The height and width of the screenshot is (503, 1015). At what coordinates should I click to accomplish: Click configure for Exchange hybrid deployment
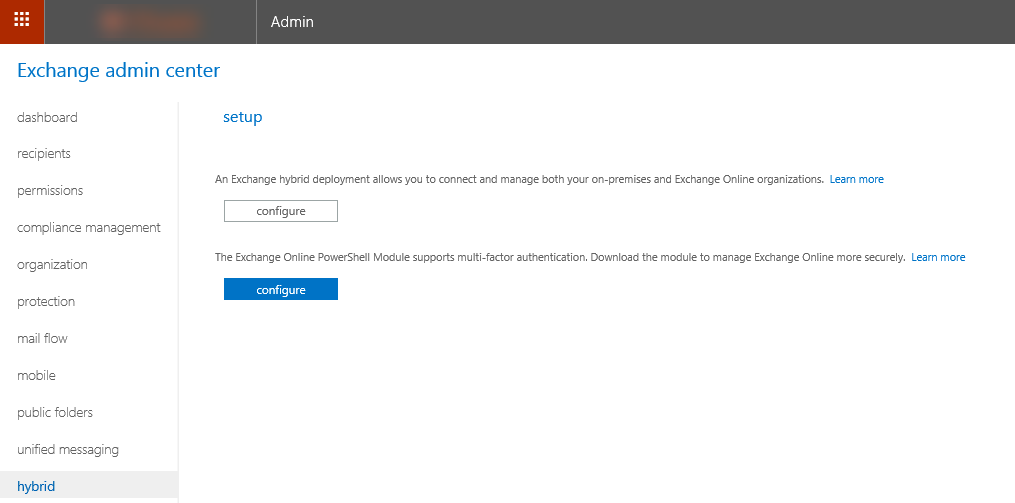click(x=281, y=211)
